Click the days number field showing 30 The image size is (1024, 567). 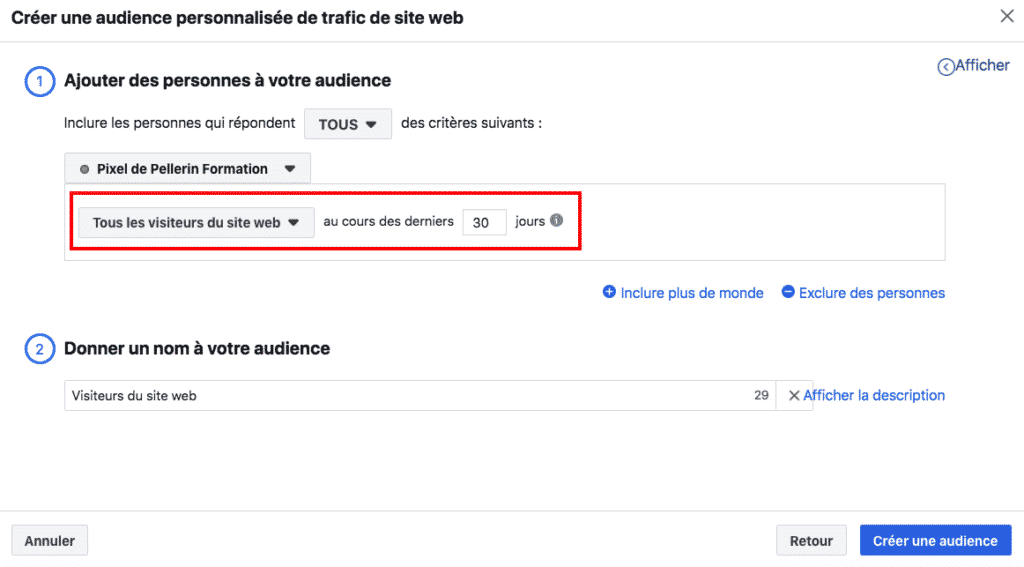coord(484,223)
